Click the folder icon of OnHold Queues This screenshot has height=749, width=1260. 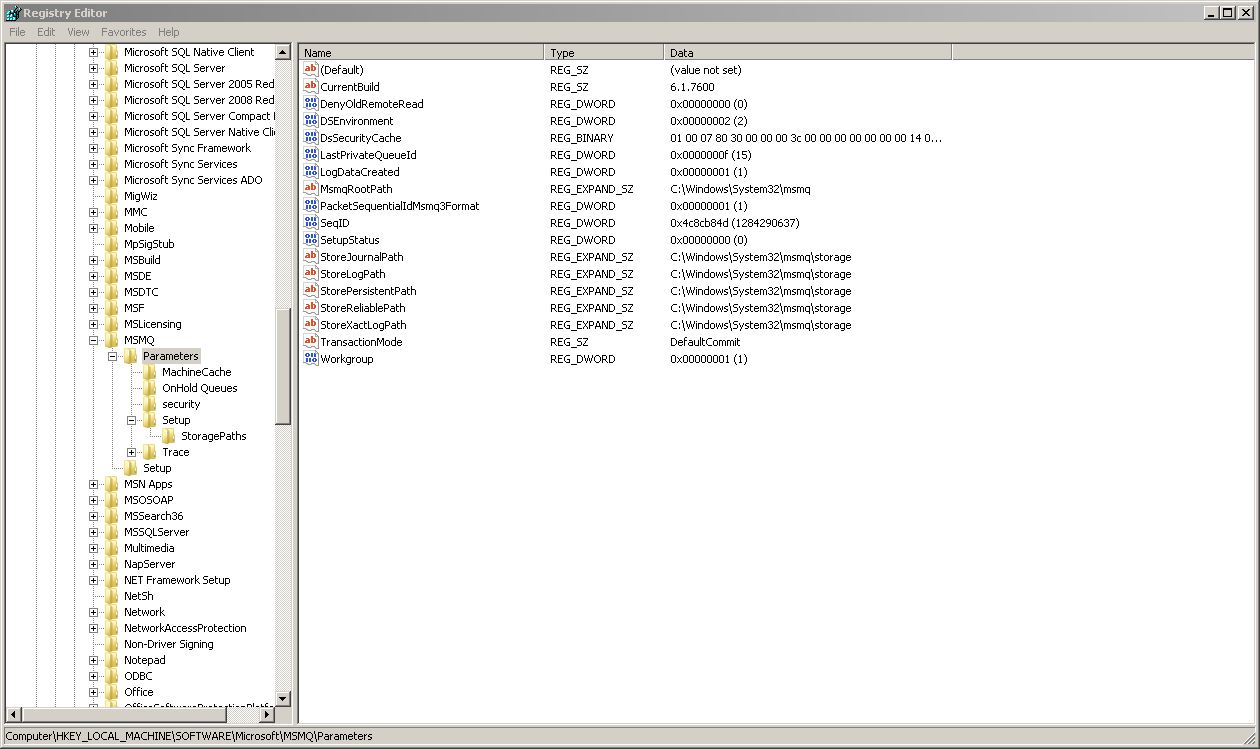click(150, 388)
